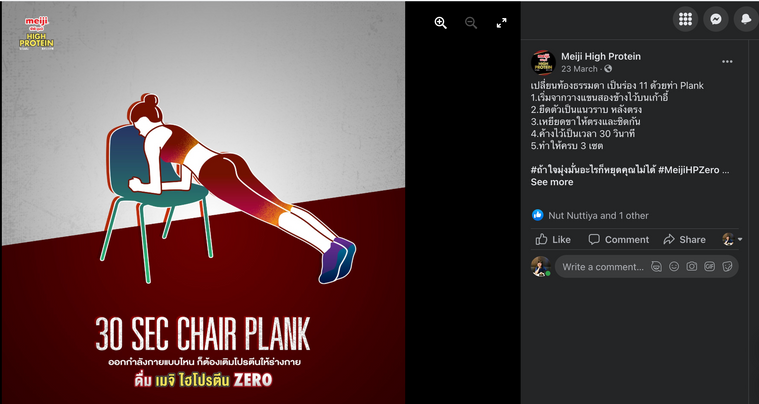Image resolution: width=759 pixels, height=404 pixels.
Task: View who reacted: Nut Nuttiya and 1 other
Action: (598, 216)
